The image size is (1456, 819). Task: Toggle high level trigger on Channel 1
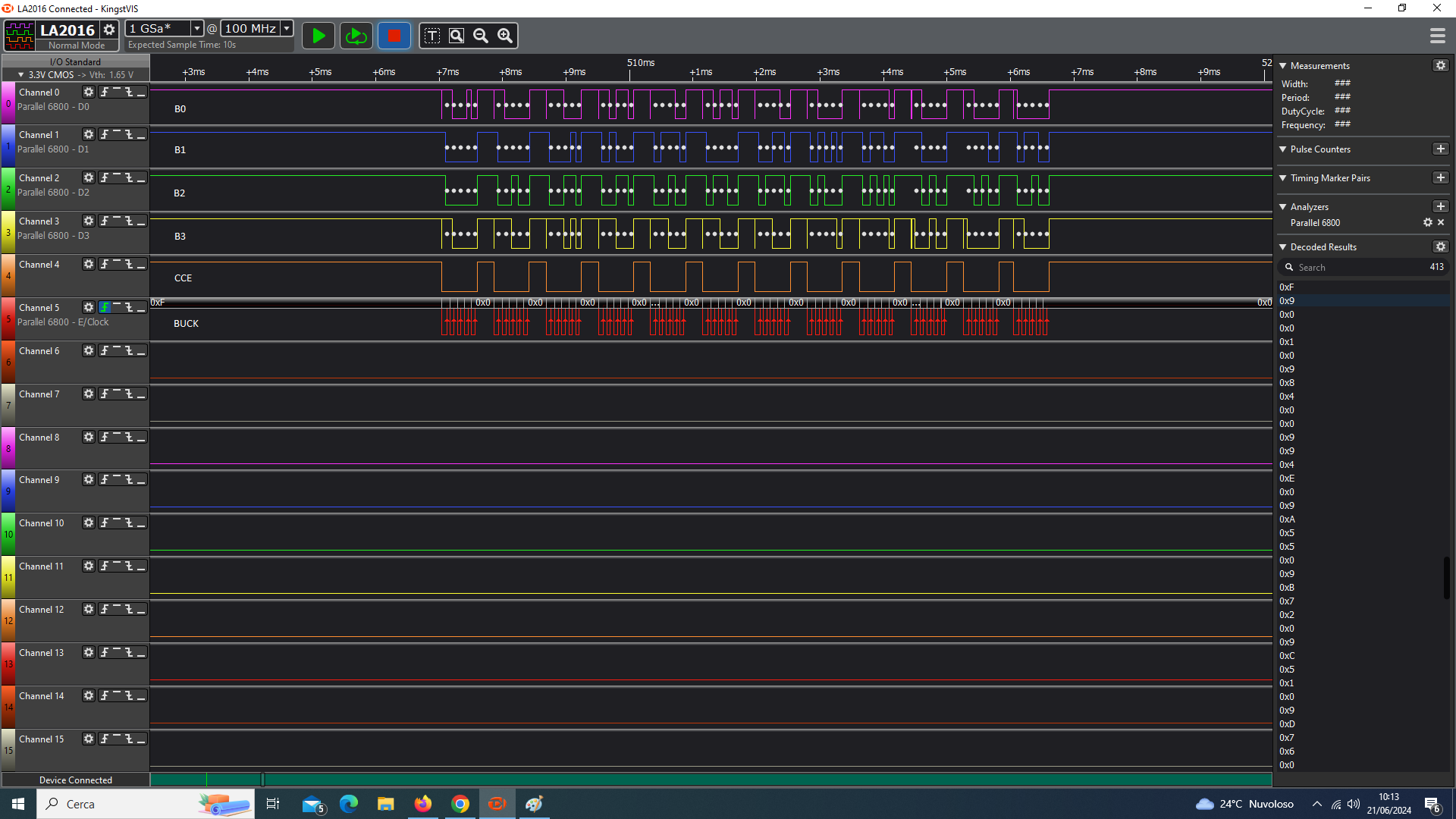tap(117, 134)
